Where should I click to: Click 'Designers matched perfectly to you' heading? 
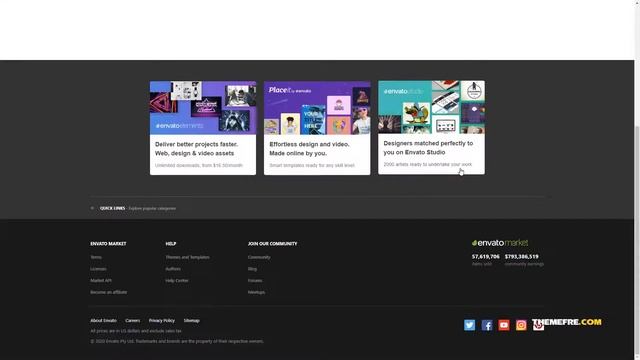pos(428,148)
